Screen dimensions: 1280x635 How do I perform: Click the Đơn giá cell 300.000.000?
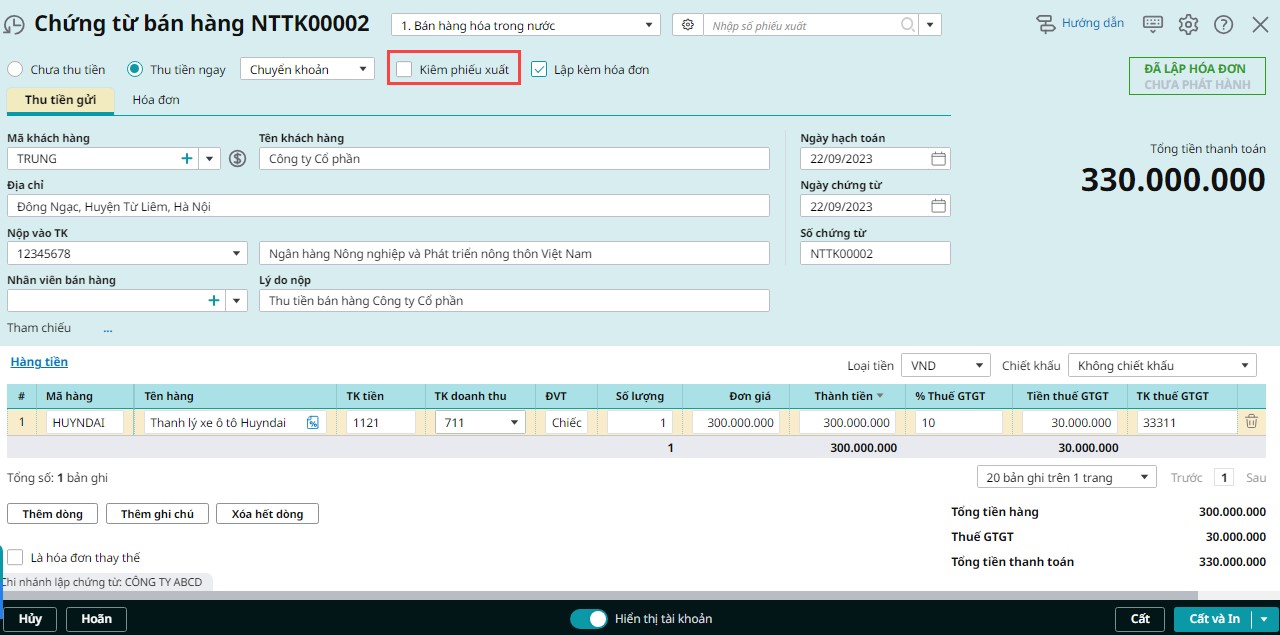(x=735, y=423)
